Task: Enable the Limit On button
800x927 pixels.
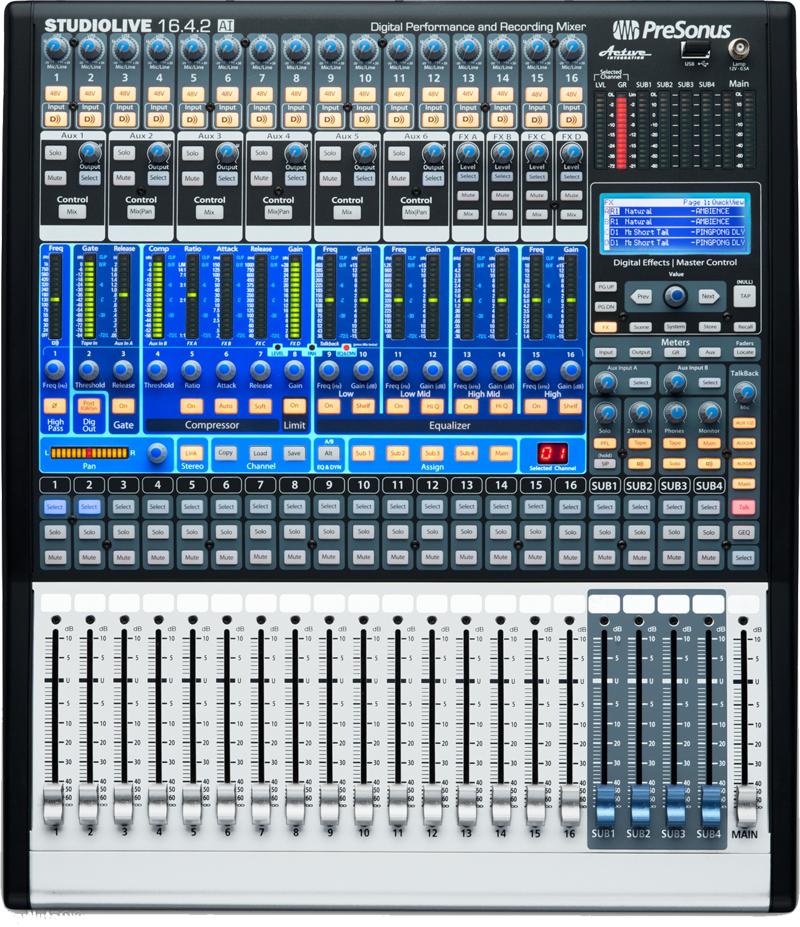Action: click(294, 406)
